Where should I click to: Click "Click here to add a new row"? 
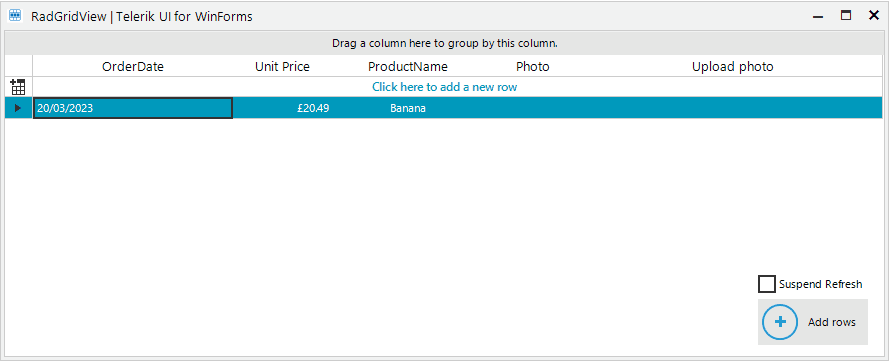[444, 87]
